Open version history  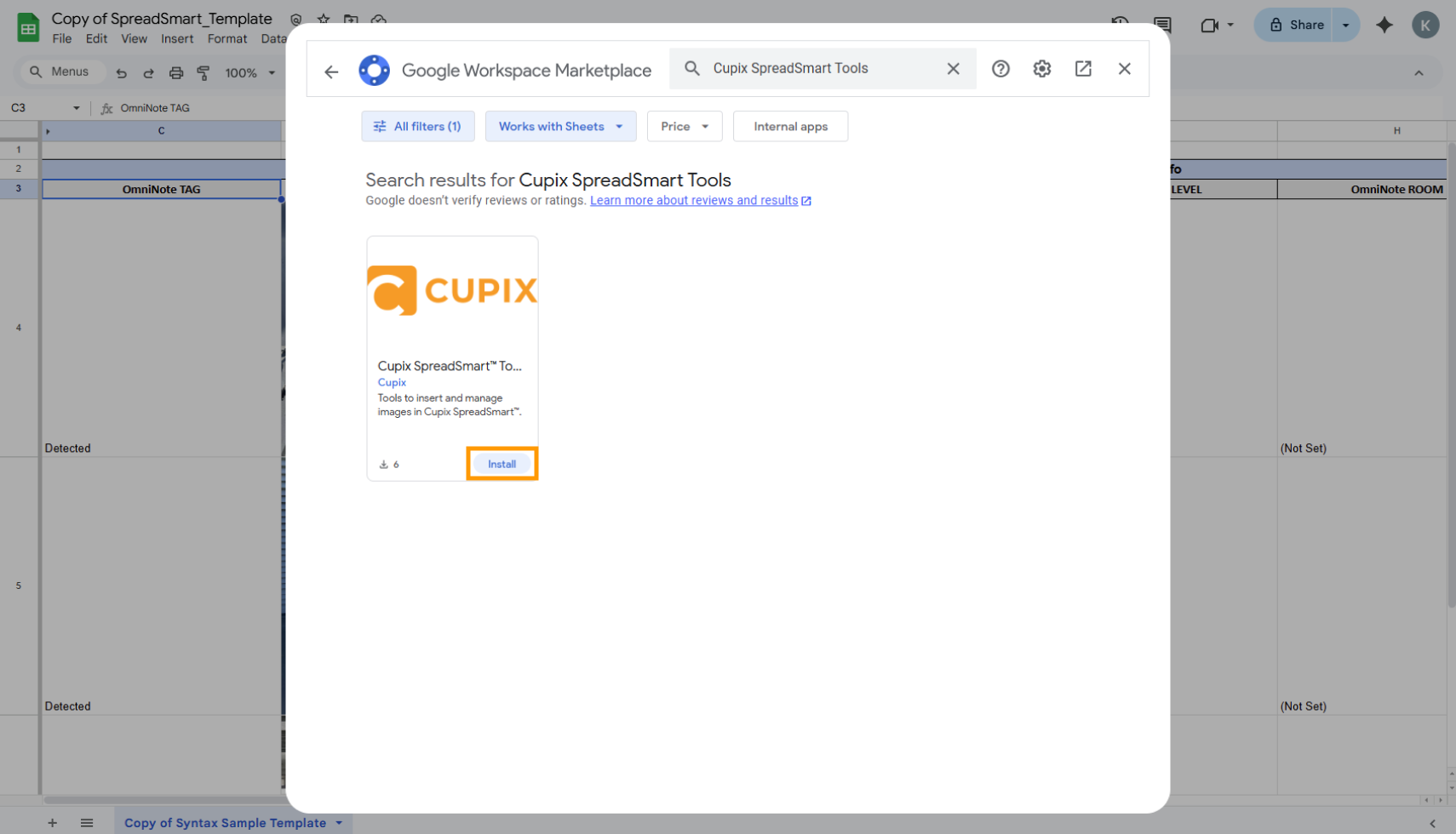(1120, 25)
